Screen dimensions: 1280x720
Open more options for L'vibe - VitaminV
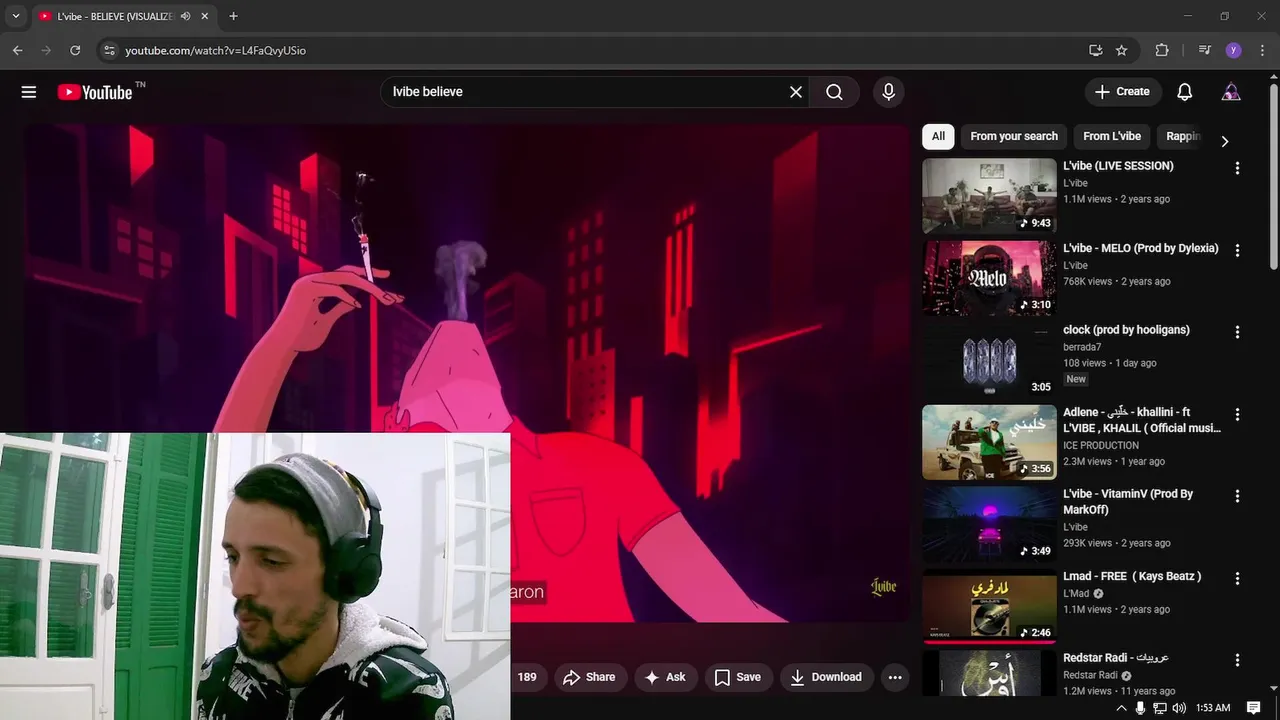(x=1237, y=496)
